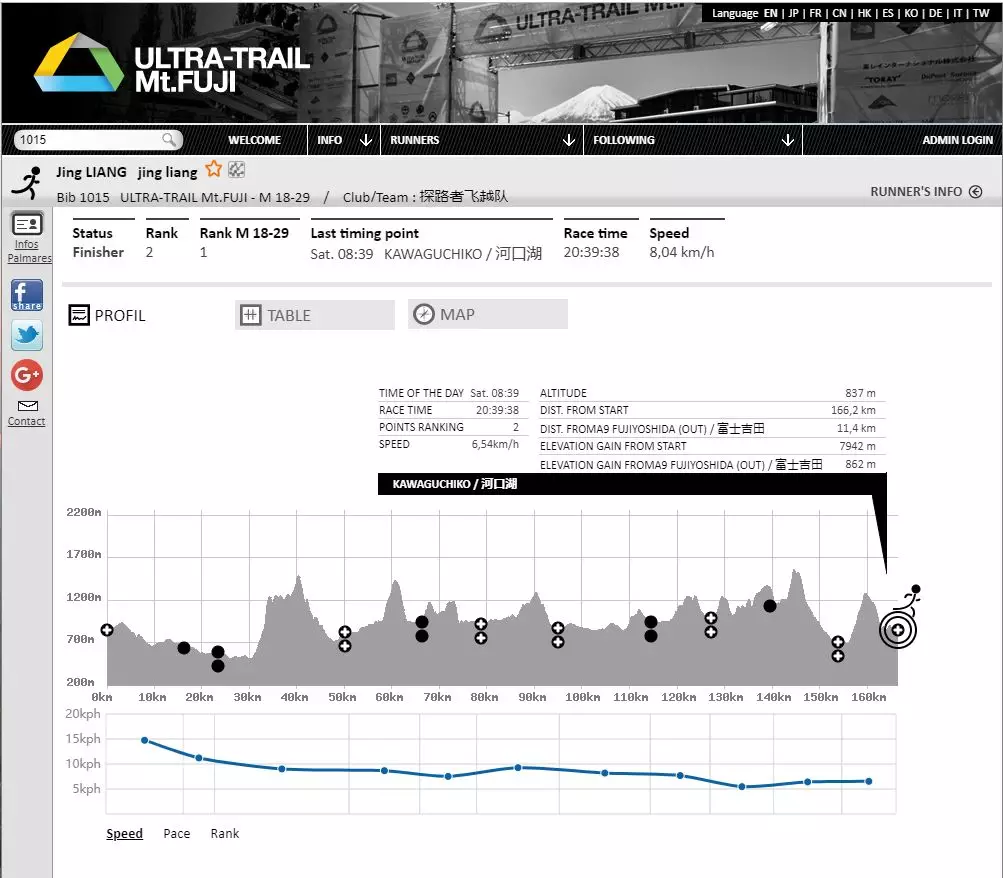Image resolution: width=1003 pixels, height=878 pixels.
Task: Switch language to HK
Action: (864, 13)
